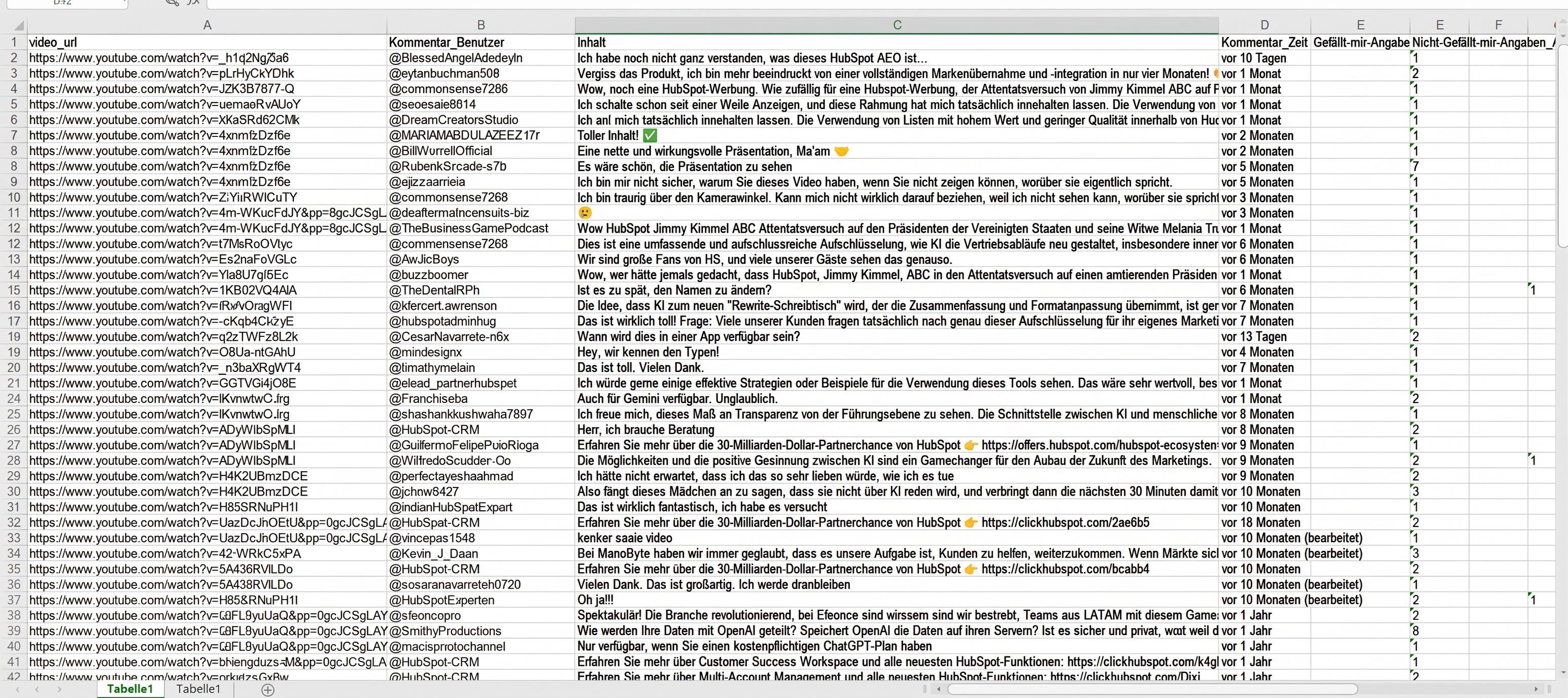The width and height of the screenshot is (1568, 698).
Task: Select cell @timathymelain
Action: (x=481, y=368)
